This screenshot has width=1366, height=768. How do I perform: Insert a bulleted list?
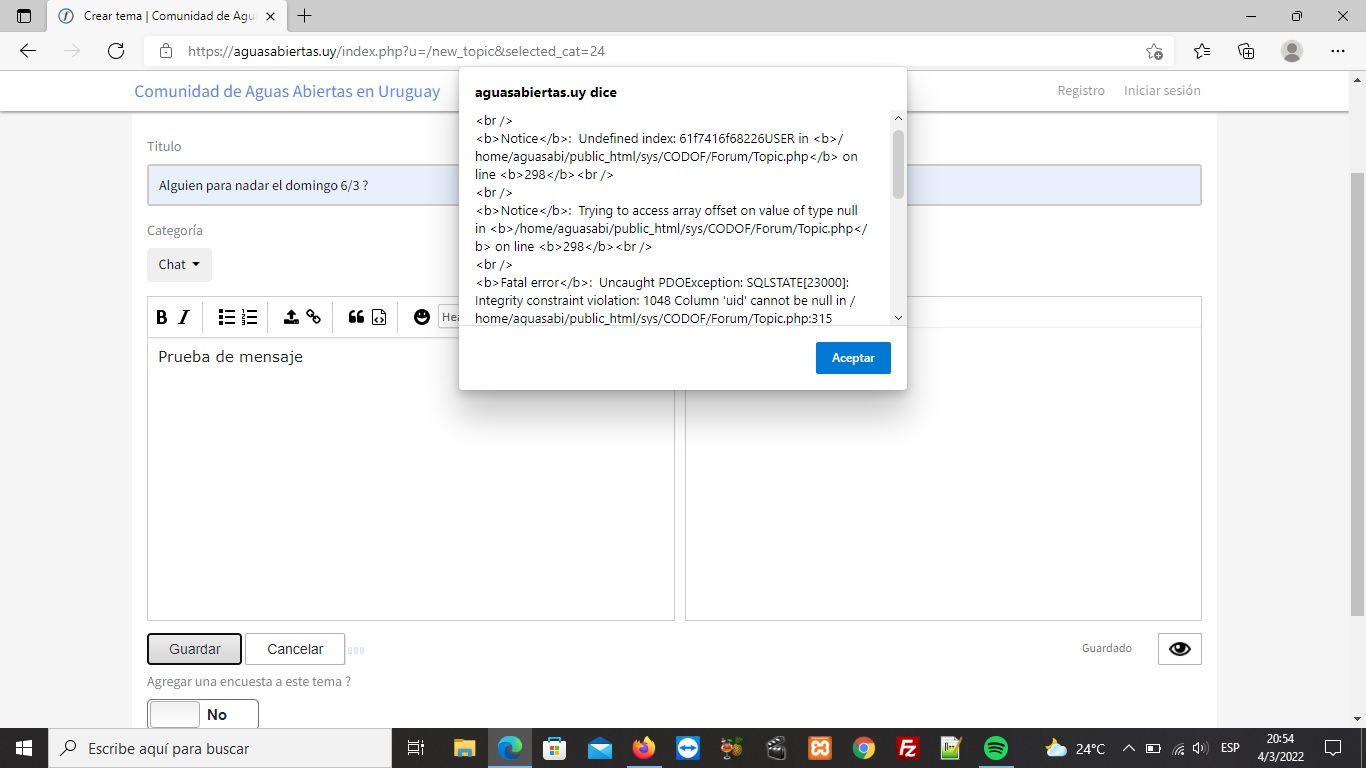click(x=227, y=317)
